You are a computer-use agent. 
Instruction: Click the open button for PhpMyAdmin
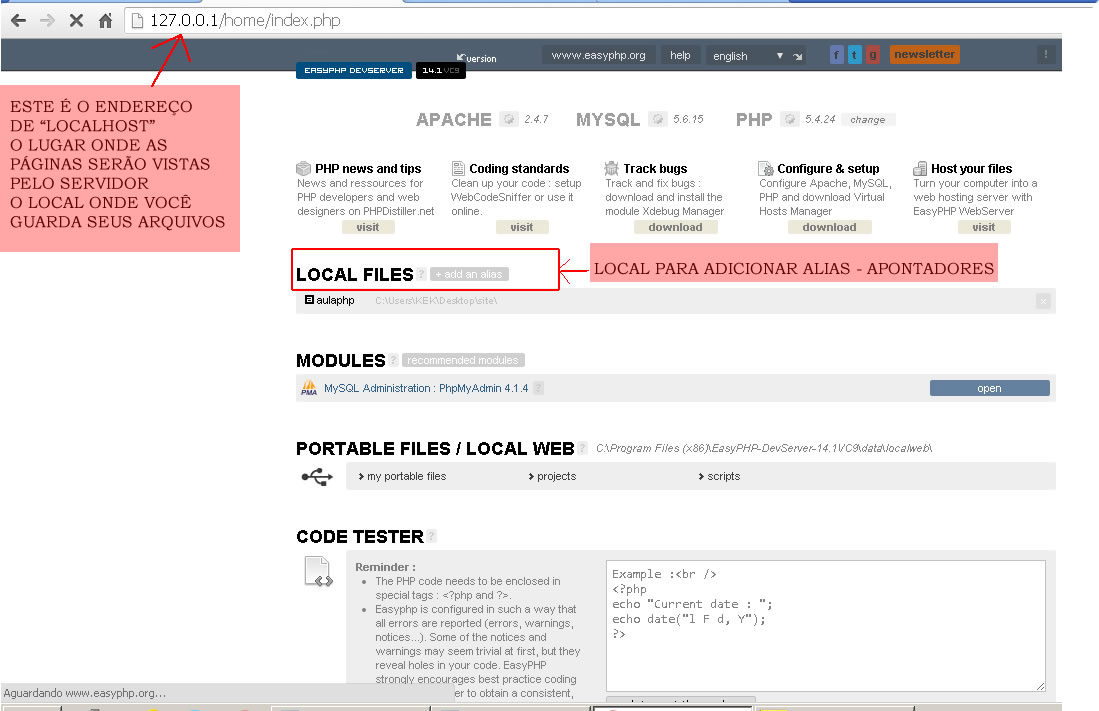(989, 388)
